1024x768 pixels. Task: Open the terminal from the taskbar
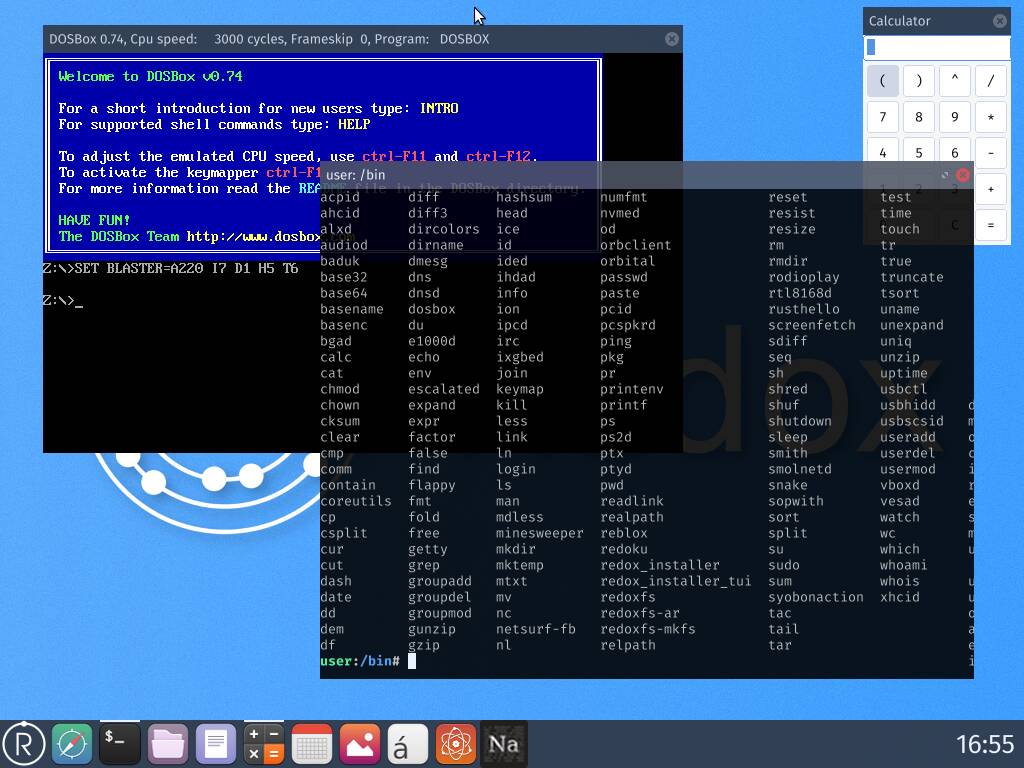pos(120,744)
